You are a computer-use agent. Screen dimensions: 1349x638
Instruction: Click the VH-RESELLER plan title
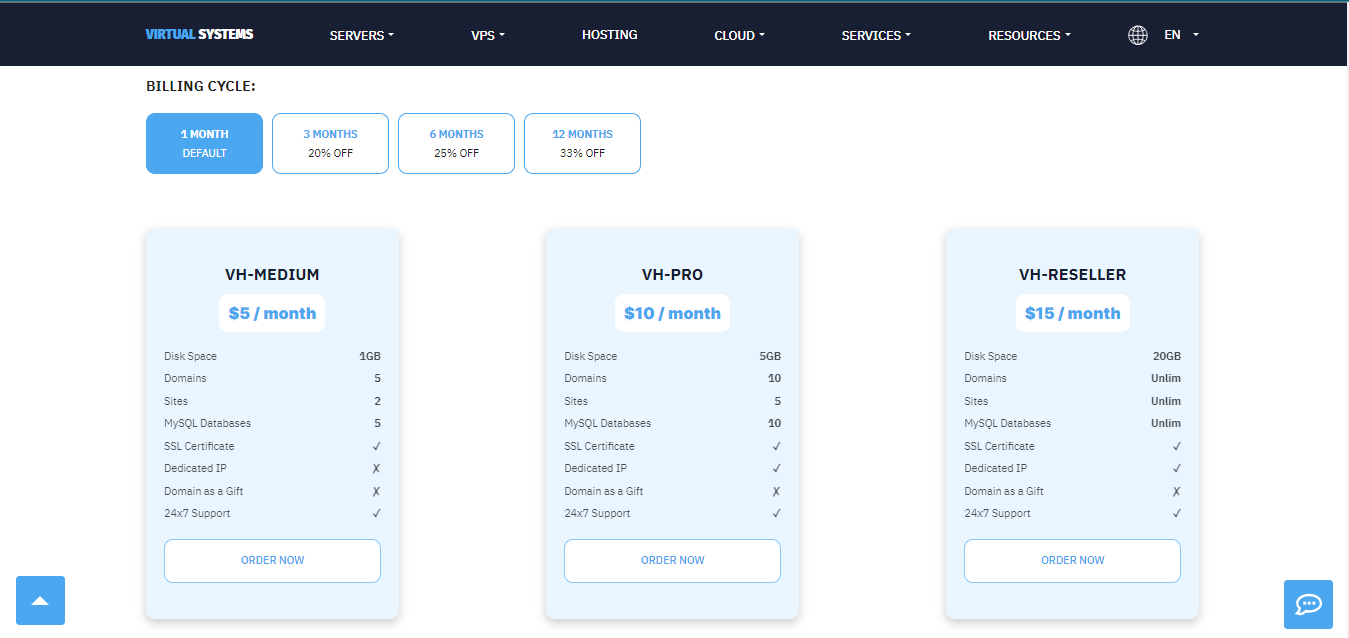click(1072, 274)
